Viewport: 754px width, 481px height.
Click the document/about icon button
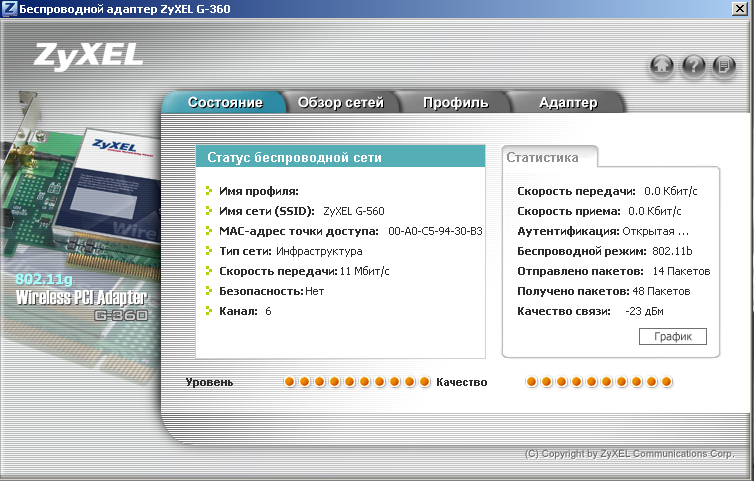(x=724, y=65)
